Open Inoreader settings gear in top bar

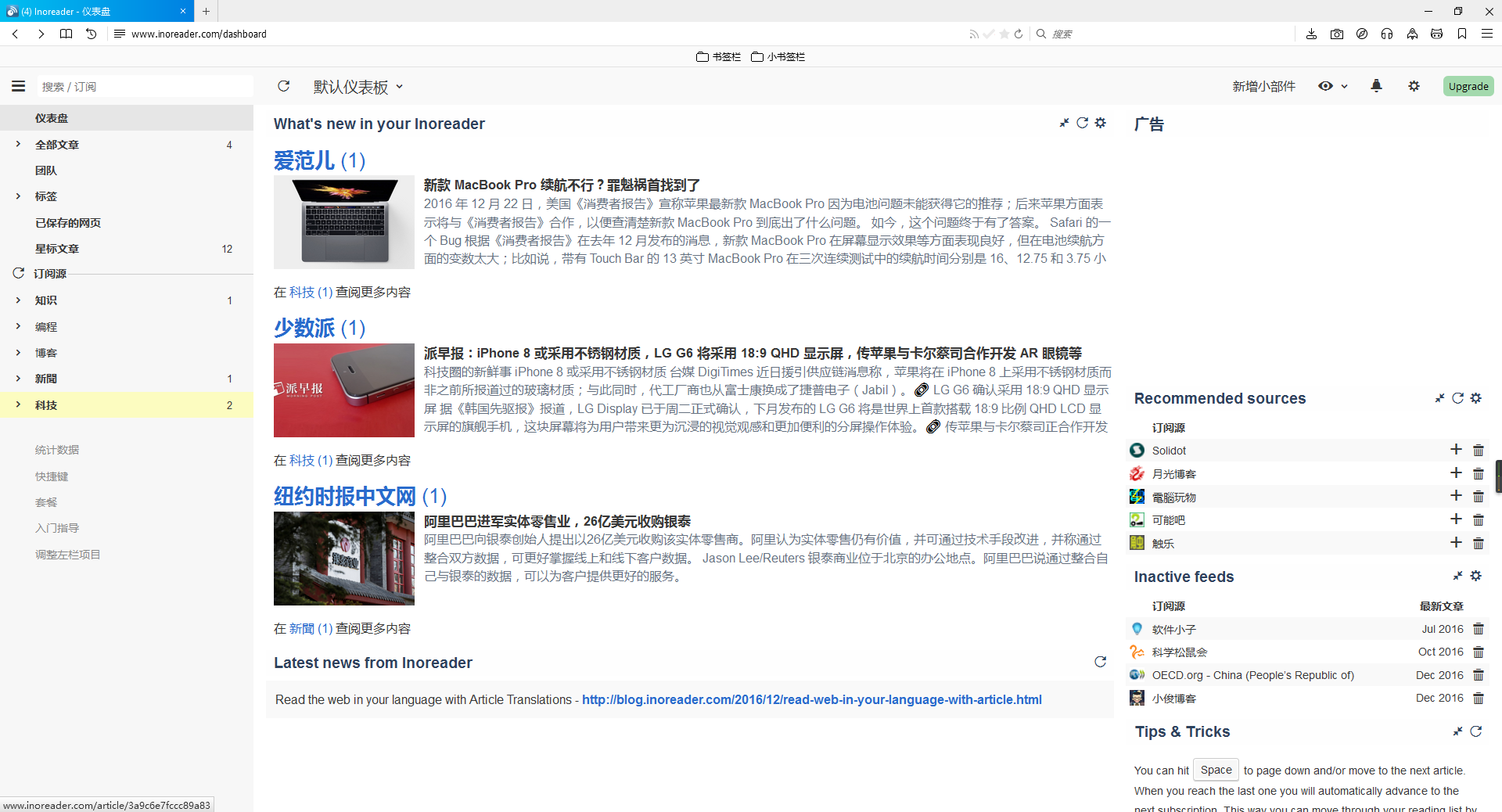coord(1414,86)
